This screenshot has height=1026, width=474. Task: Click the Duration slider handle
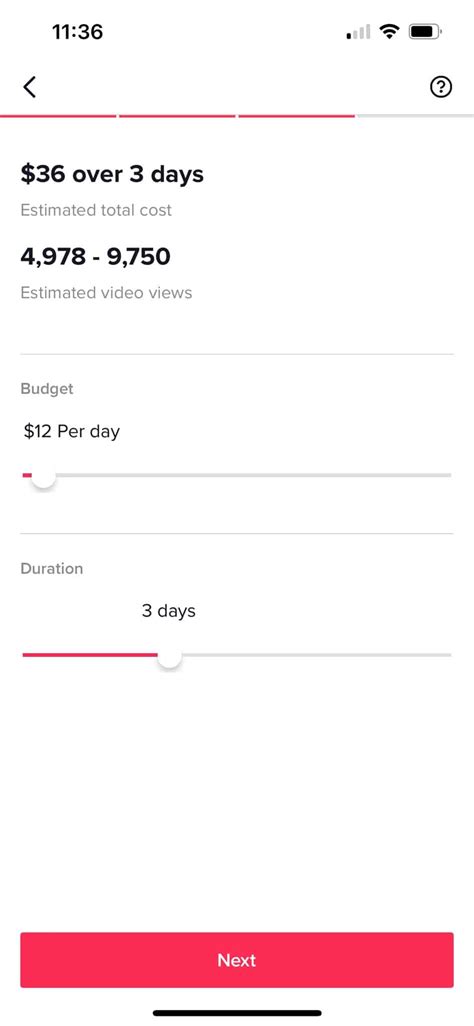pyautogui.click(x=170, y=656)
